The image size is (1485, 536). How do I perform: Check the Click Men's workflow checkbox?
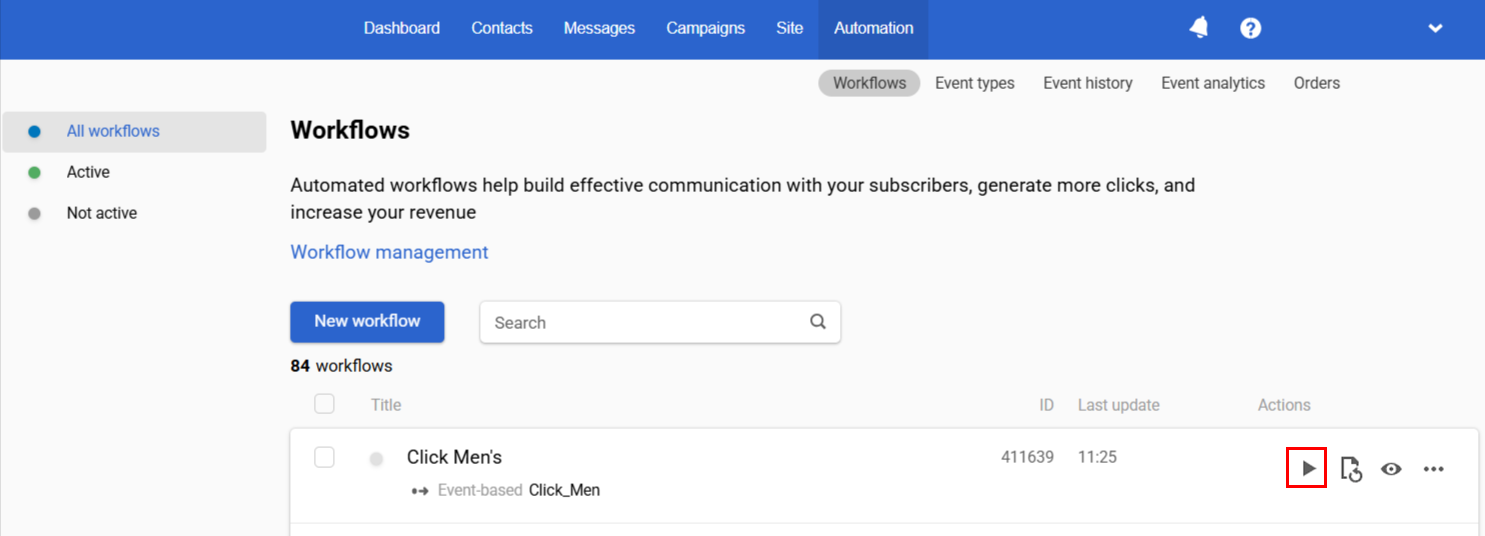point(324,457)
